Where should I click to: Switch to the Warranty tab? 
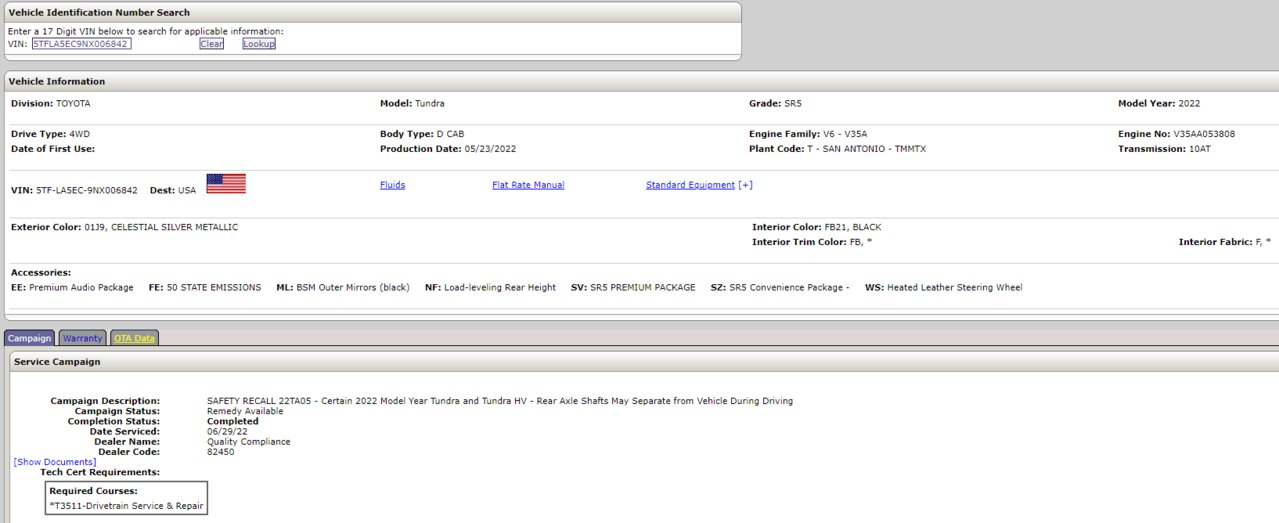83,338
